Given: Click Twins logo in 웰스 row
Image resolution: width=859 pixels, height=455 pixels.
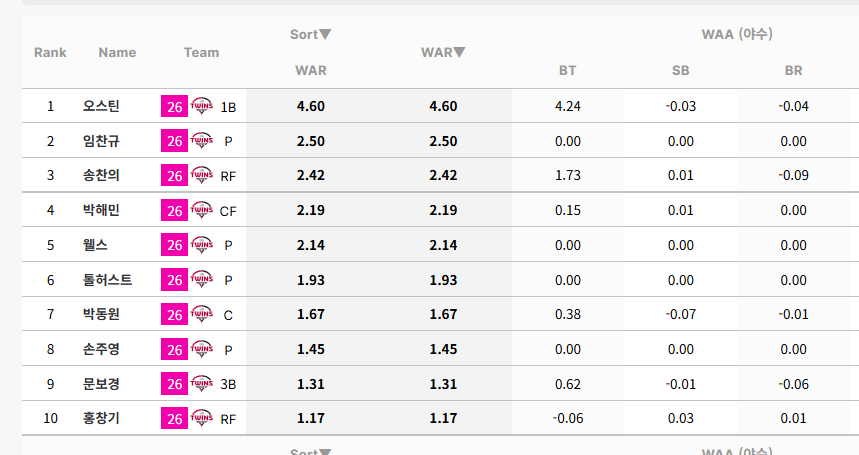Looking at the screenshot, I should coord(201,245).
